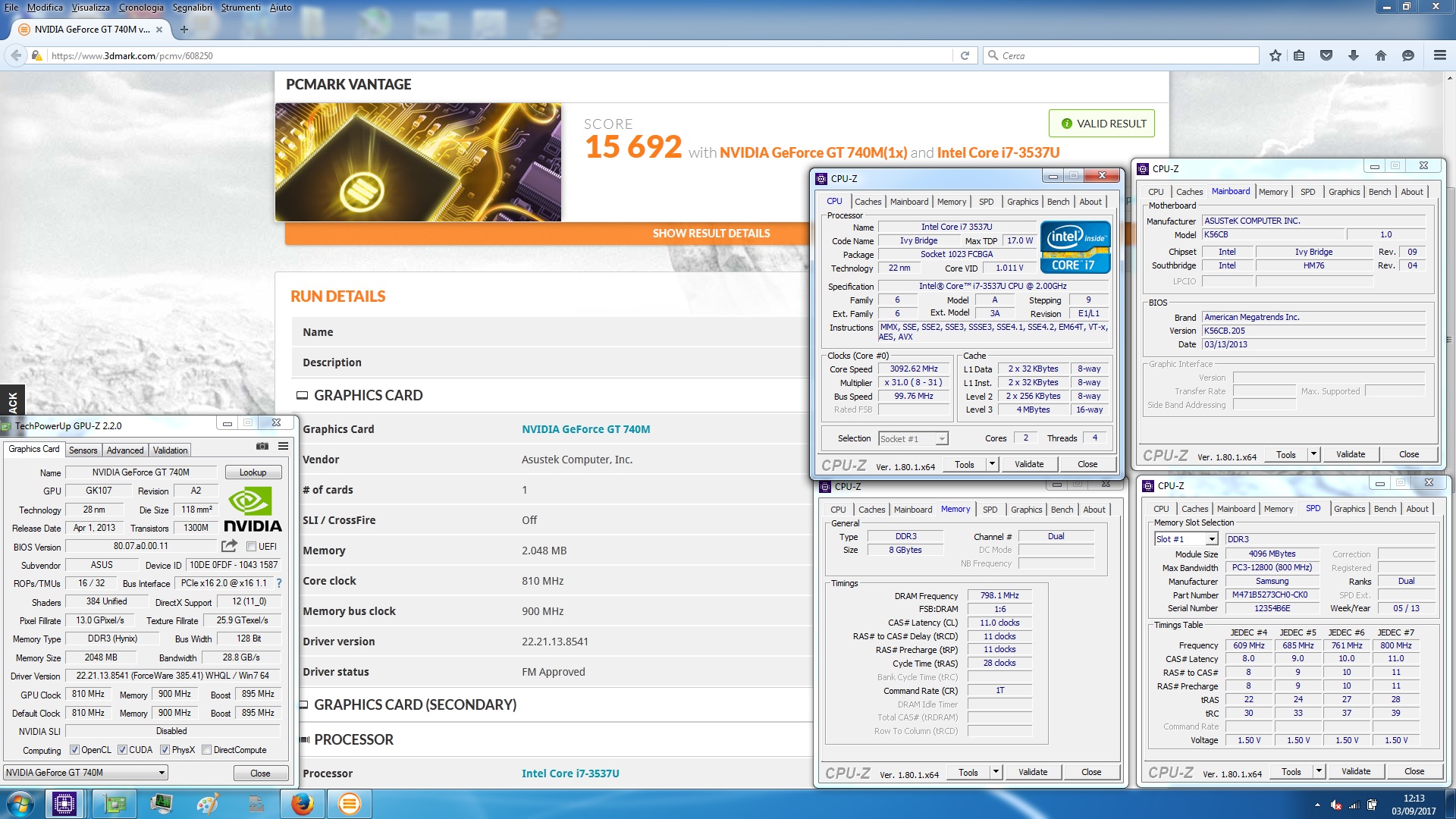Viewport: 1456px width, 819px height.
Task: Click the CPU-Z Tools button in SPD window
Action: pos(1291,771)
